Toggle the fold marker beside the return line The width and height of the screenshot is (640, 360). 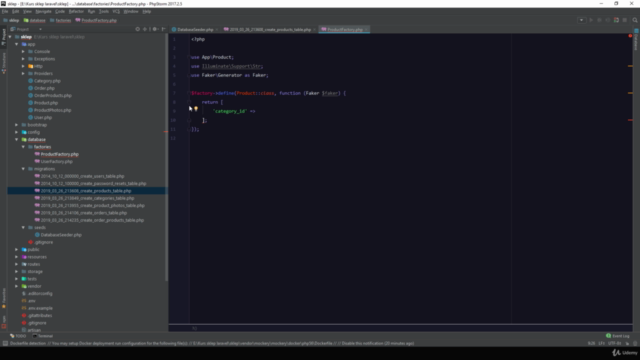click(x=189, y=102)
